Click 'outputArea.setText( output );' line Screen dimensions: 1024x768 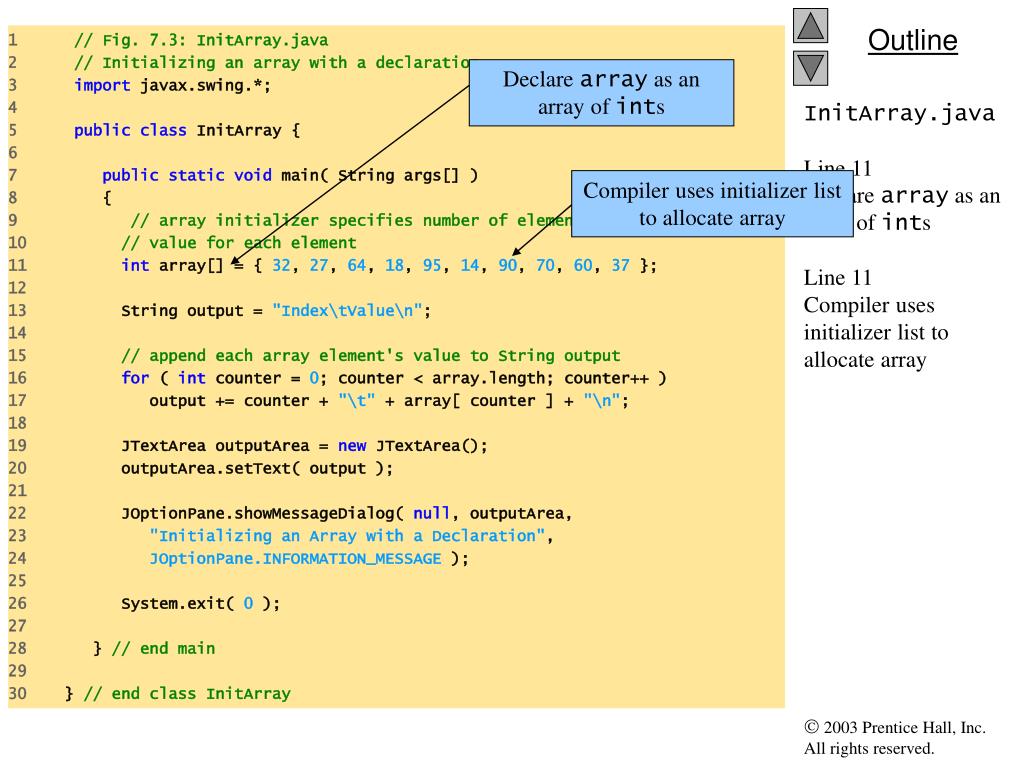[x=257, y=469]
